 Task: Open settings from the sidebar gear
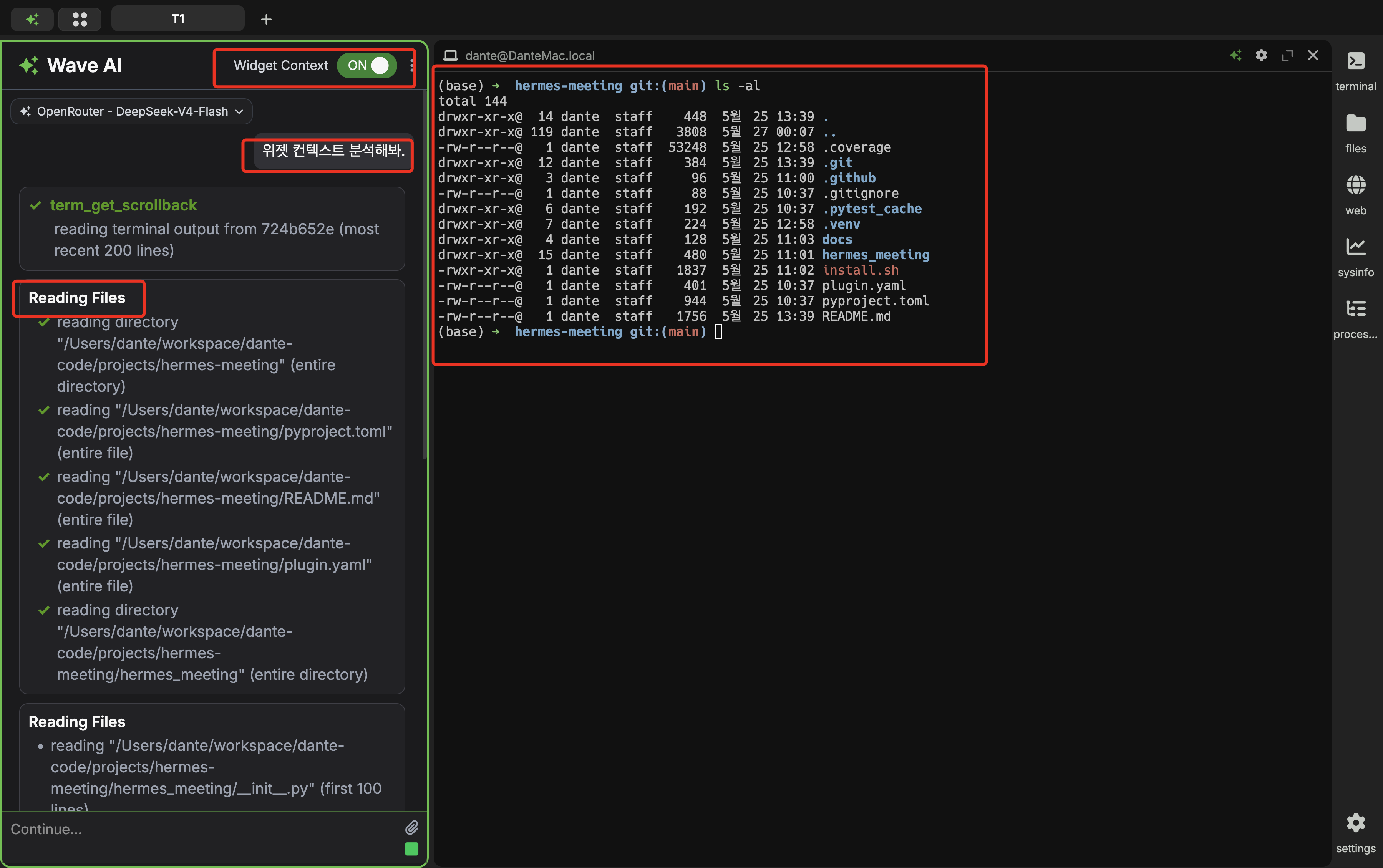[x=1355, y=833]
